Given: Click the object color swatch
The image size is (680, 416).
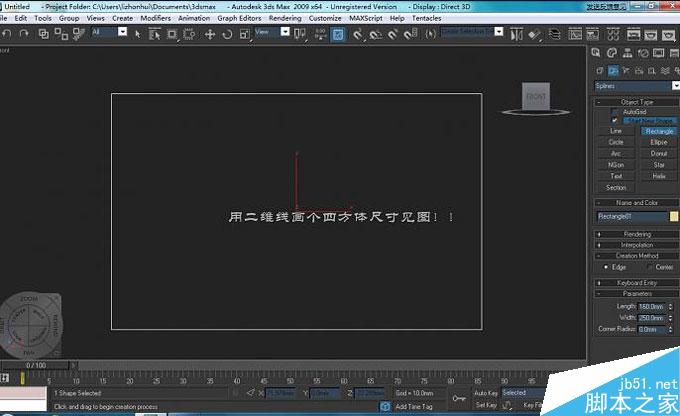Looking at the screenshot, I should (x=674, y=216).
